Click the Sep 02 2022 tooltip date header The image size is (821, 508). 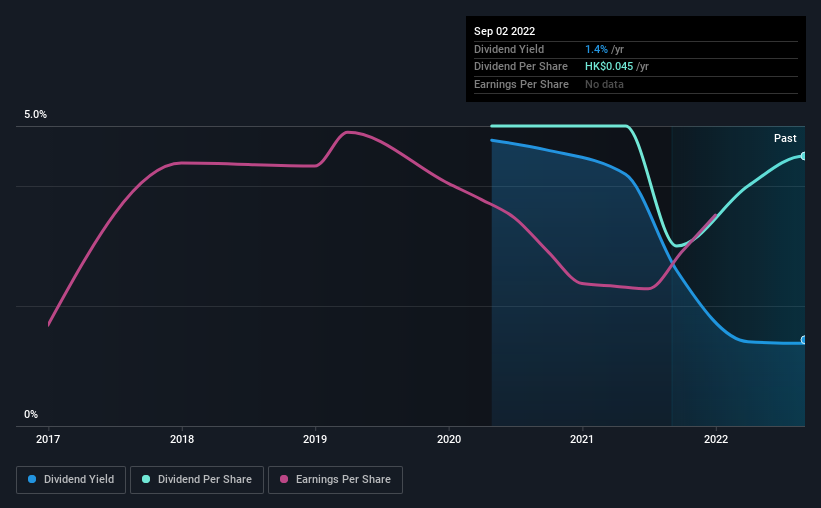click(x=505, y=31)
